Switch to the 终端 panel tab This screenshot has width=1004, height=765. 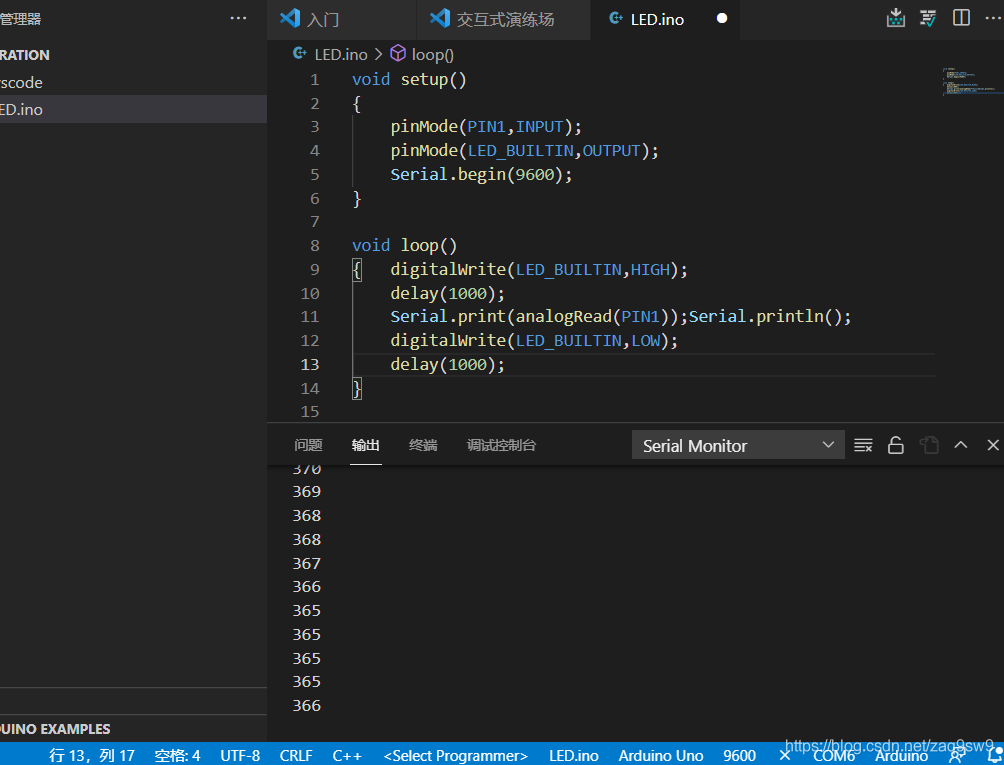(423, 445)
